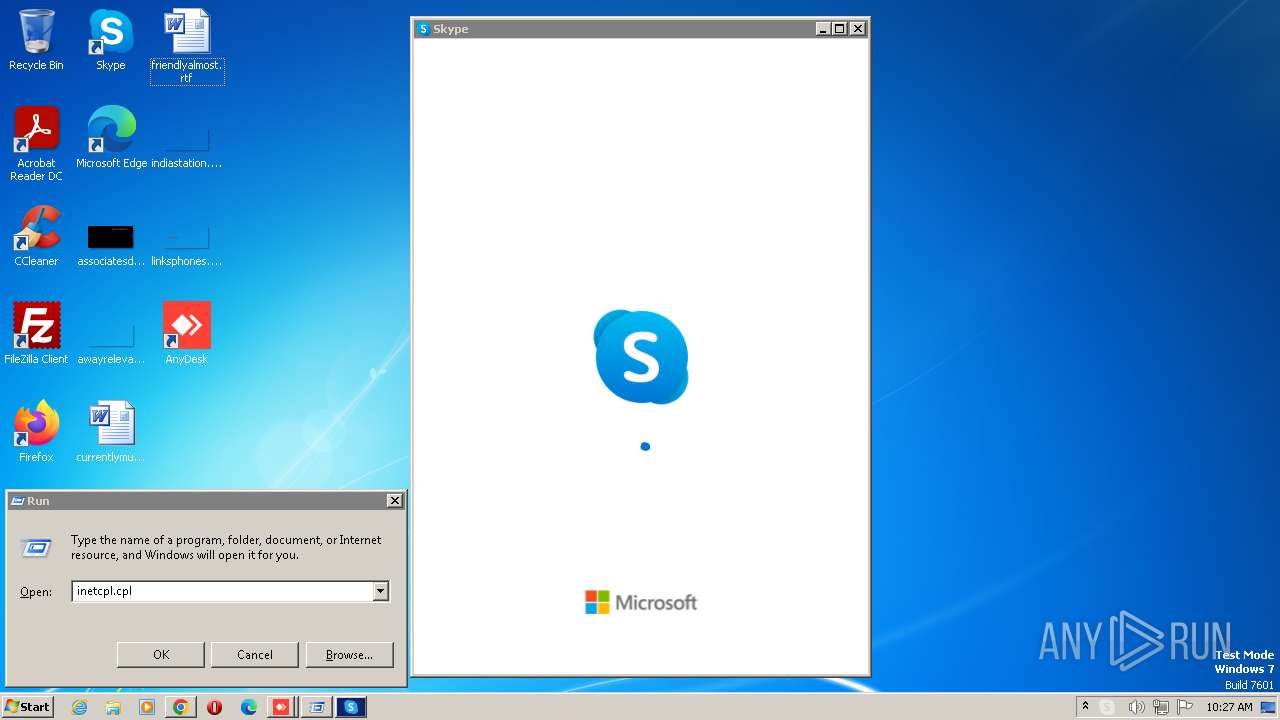Click Browse... in the Run dialog
The height and width of the screenshot is (720, 1280).
(x=349, y=655)
